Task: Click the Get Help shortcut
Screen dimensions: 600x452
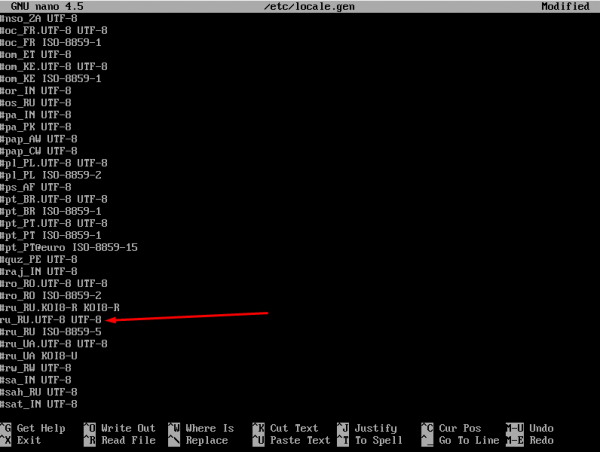Action: point(33,428)
